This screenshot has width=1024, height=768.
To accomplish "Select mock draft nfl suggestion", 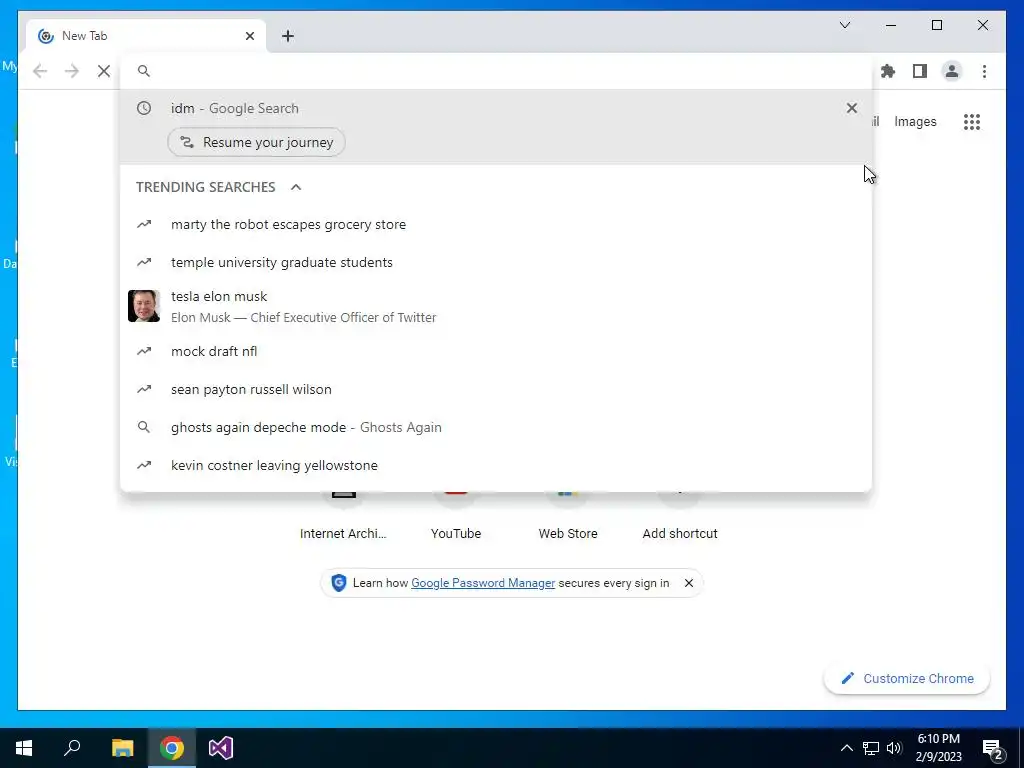I will [496, 351].
